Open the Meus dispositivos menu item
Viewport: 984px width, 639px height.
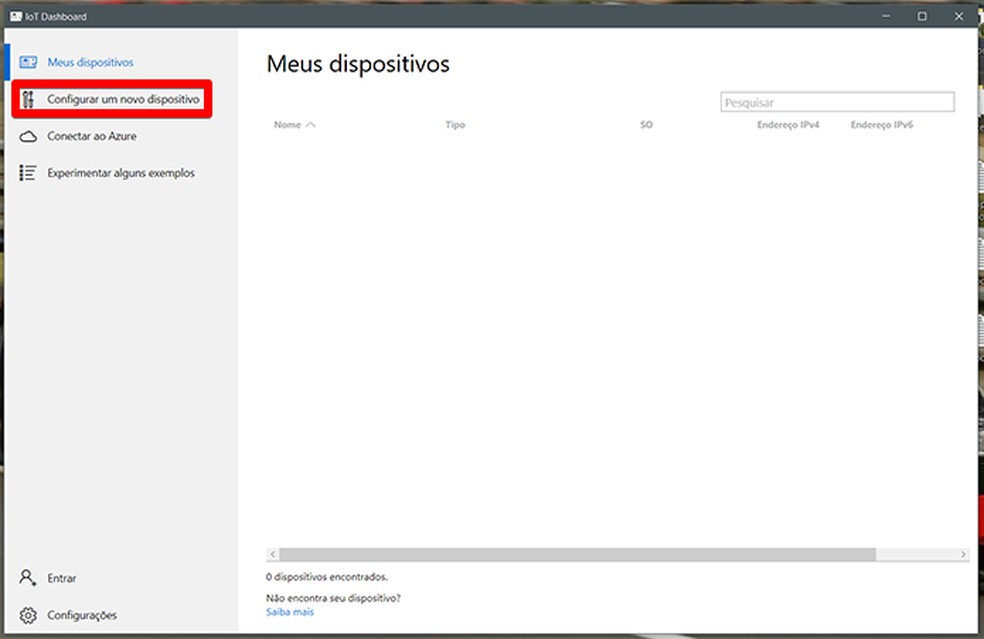point(90,62)
